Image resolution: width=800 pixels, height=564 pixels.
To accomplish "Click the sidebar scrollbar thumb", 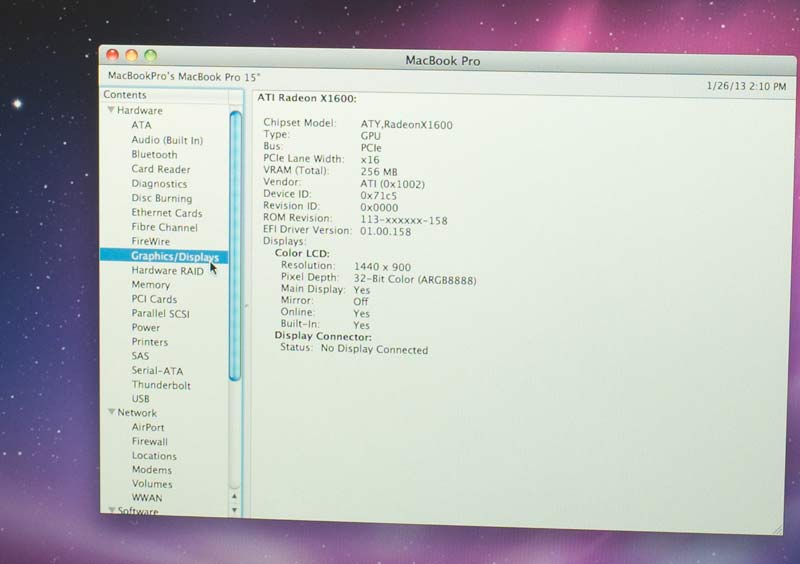I will pyautogui.click(x=235, y=246).
